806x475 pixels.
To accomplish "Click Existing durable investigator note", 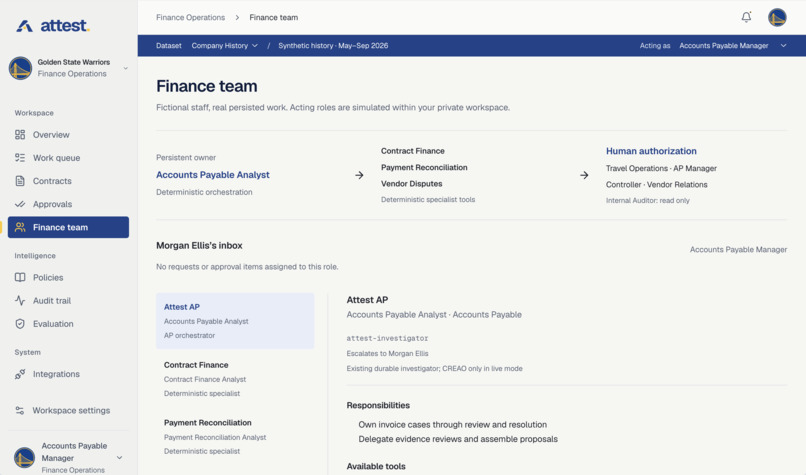I will click(x=434, y=369).
